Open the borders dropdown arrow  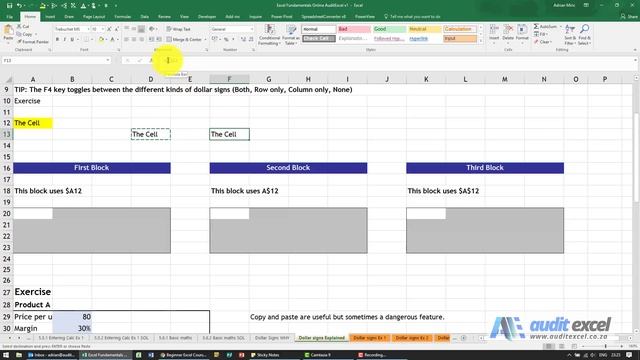pos(91,40)
